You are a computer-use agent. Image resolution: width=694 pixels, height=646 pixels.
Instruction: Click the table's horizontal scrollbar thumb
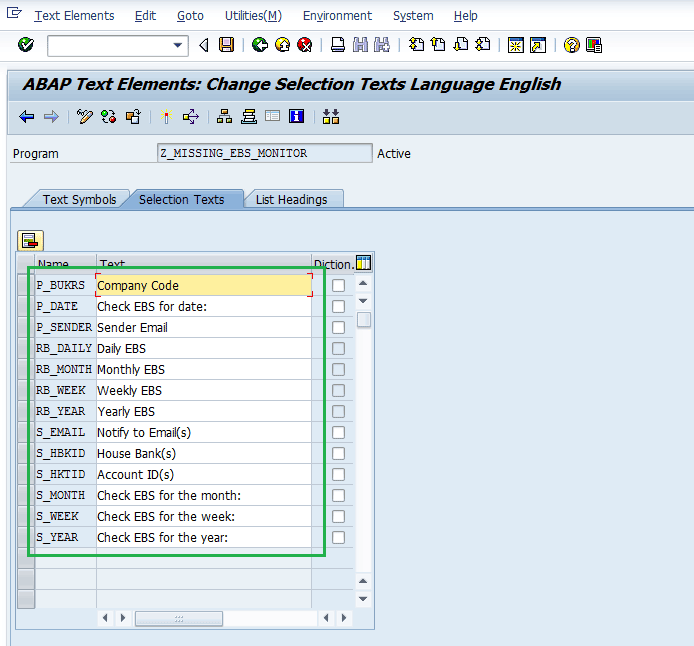[x=179, y=619]
